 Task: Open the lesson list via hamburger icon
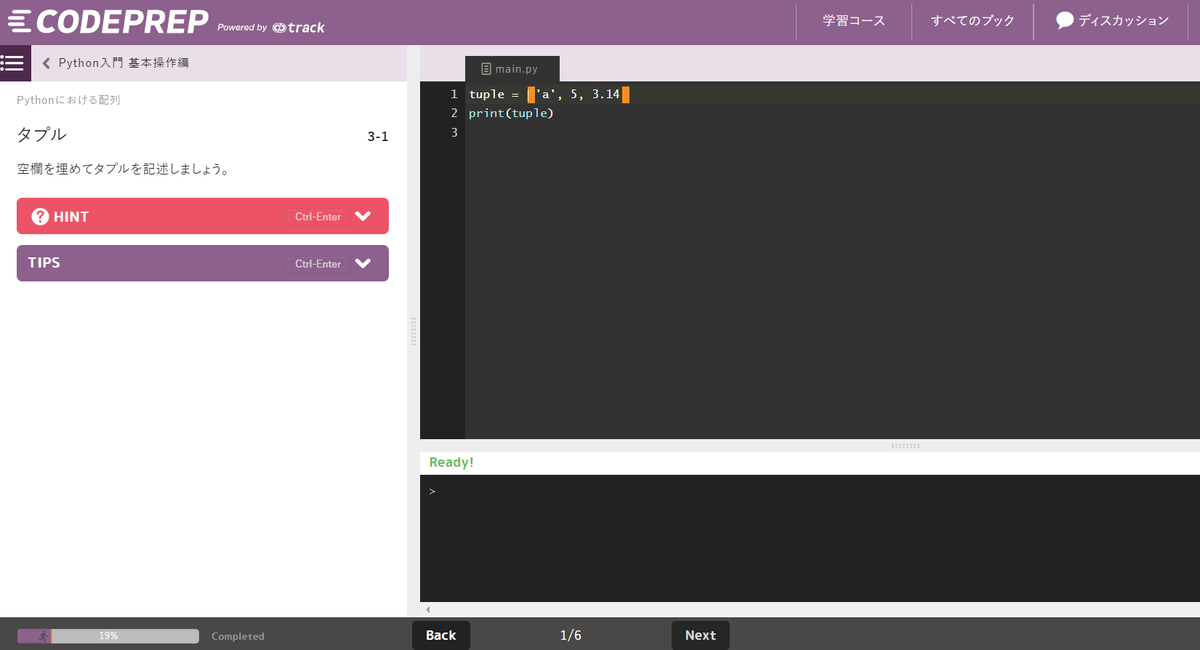click(x=13, y=63)
